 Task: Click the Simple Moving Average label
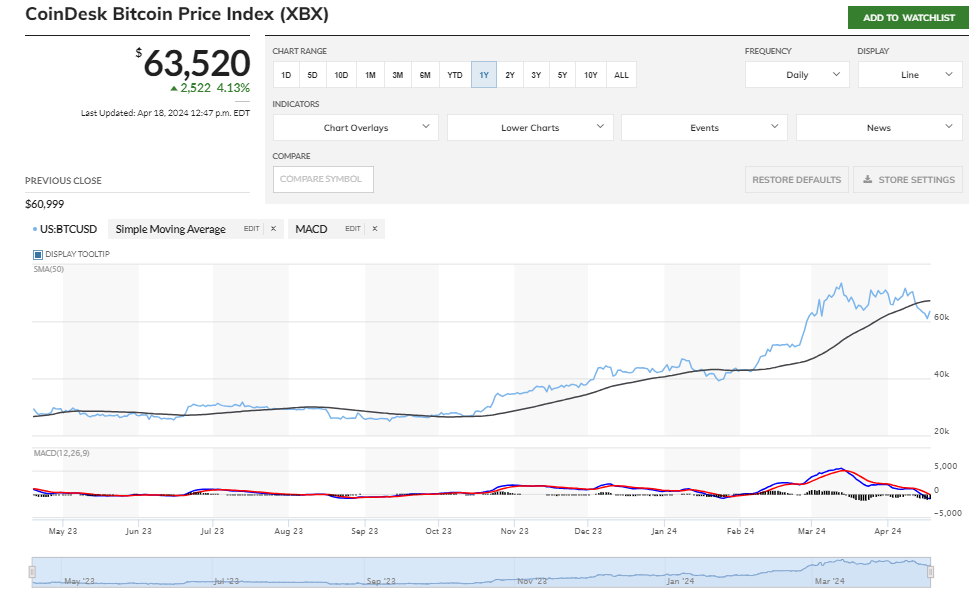tap(171, 229)
